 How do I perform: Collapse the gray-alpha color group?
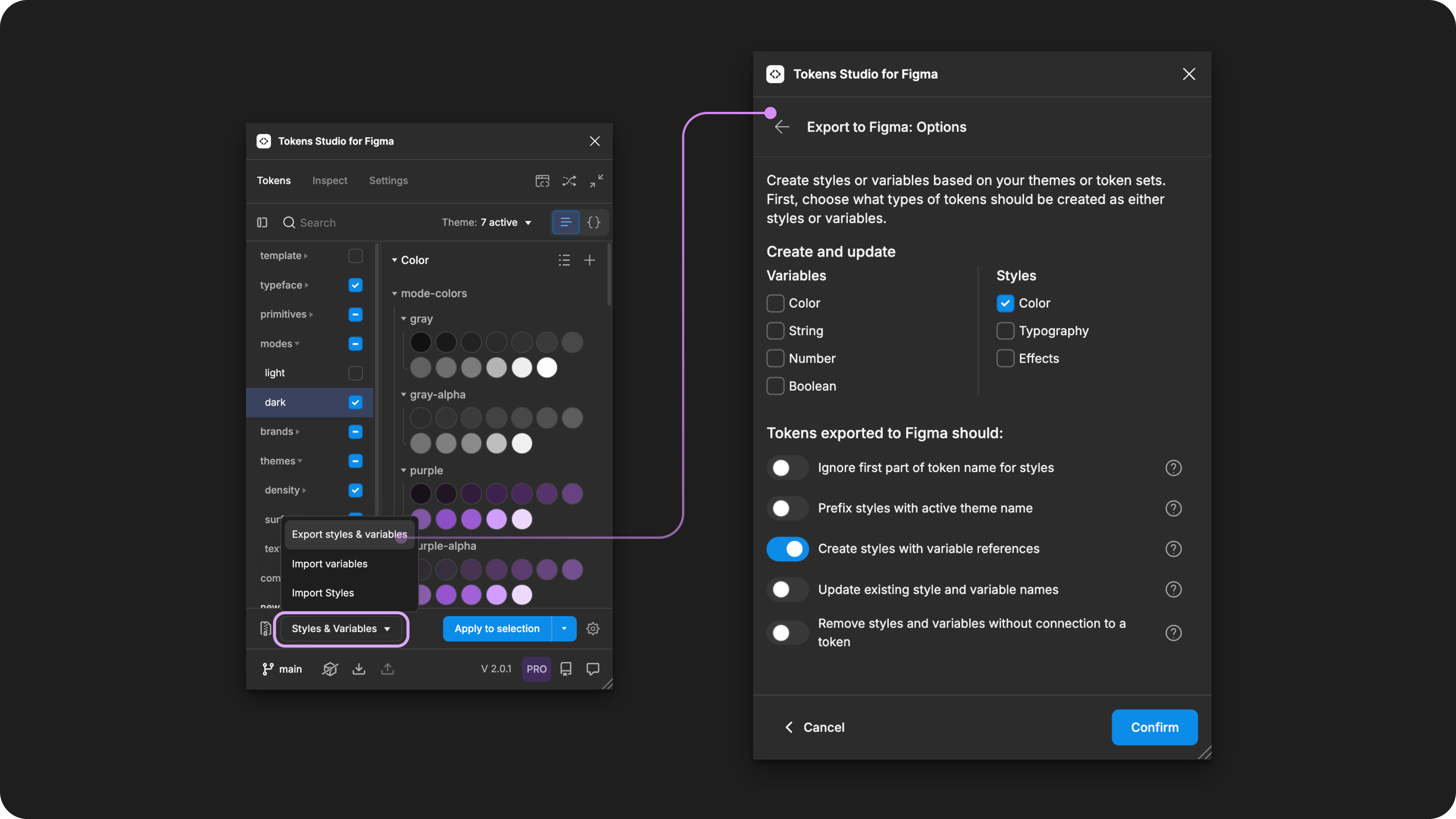(403, 394)
